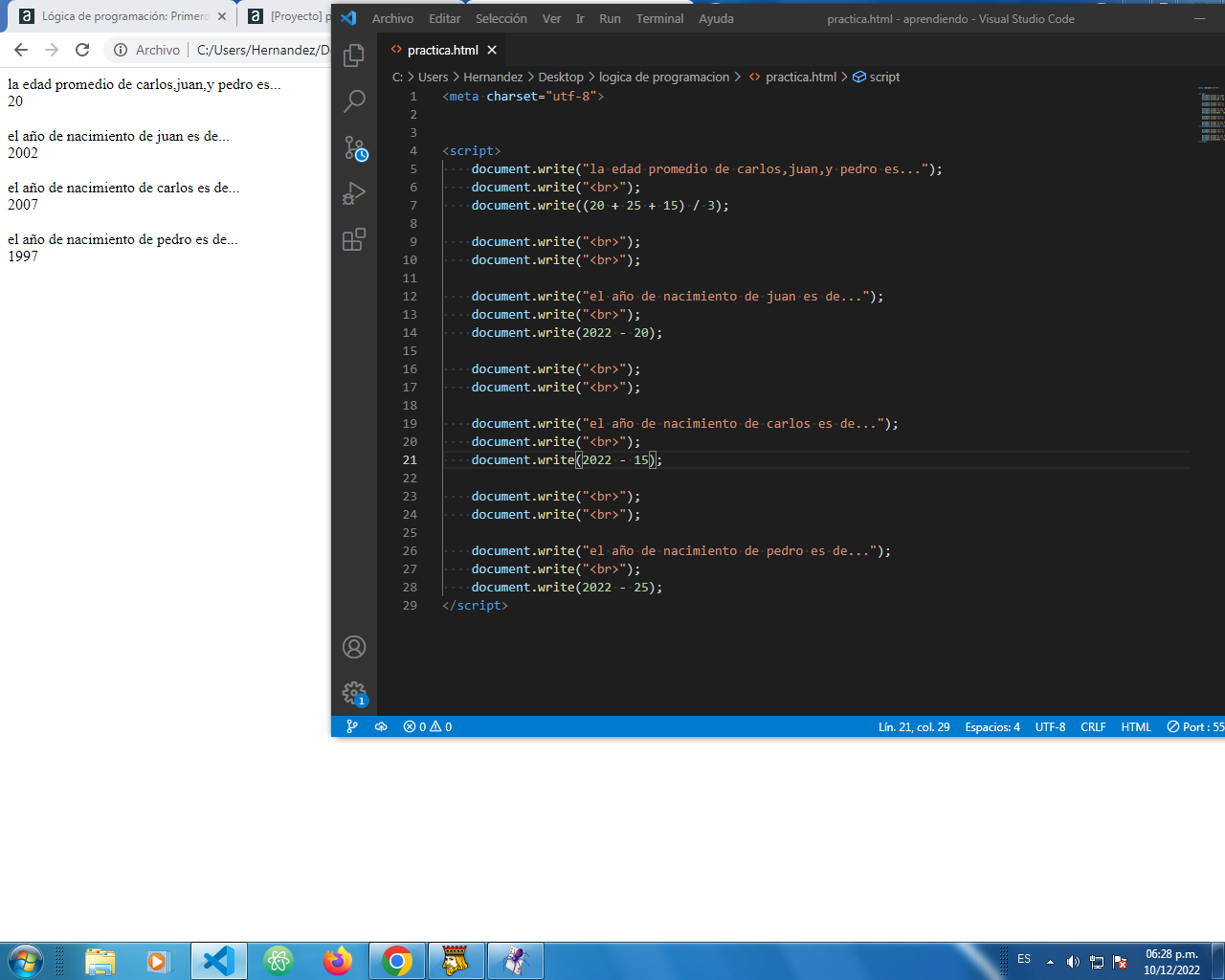Open errors and warnings status indicator
This screenshot has width=1225, height=980.
coord(428,726)
